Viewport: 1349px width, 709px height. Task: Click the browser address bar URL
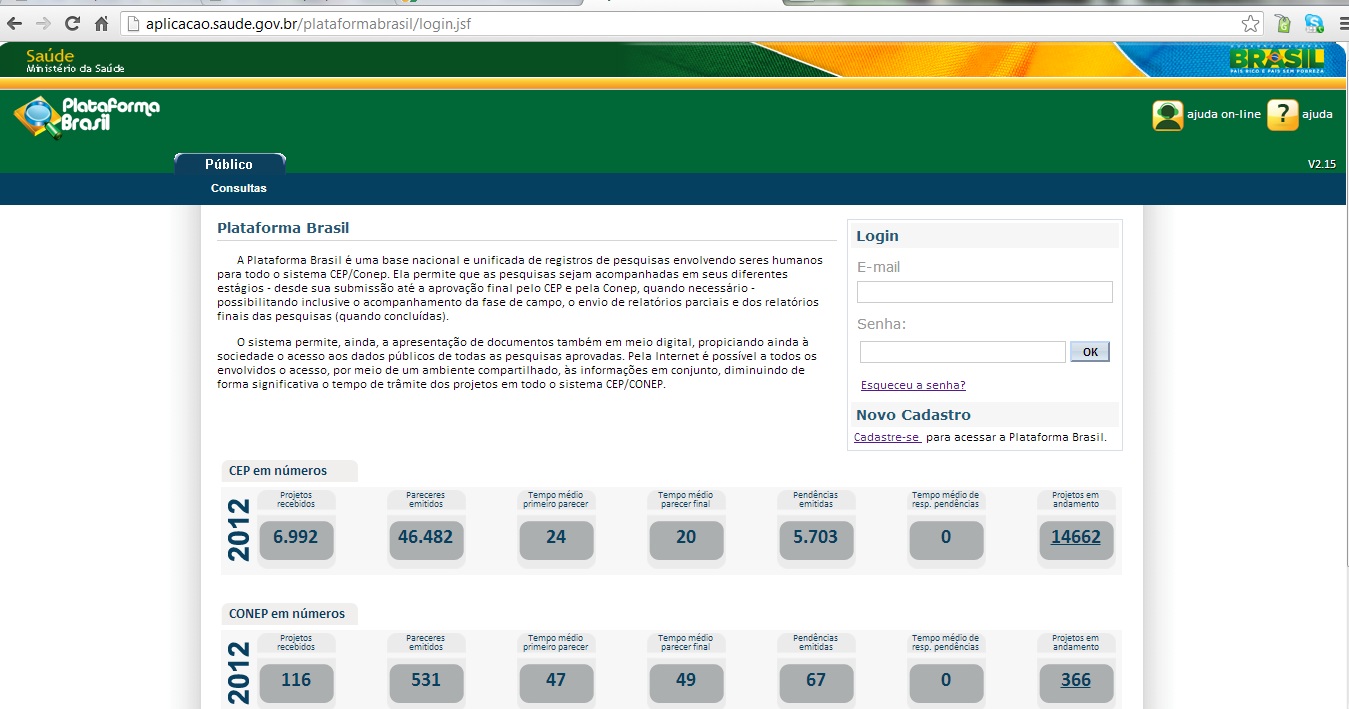coord(309,23)
